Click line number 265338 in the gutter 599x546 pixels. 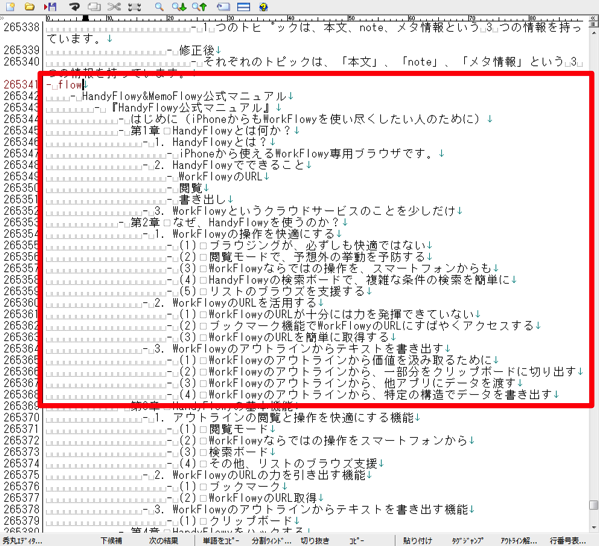point(21,28)
